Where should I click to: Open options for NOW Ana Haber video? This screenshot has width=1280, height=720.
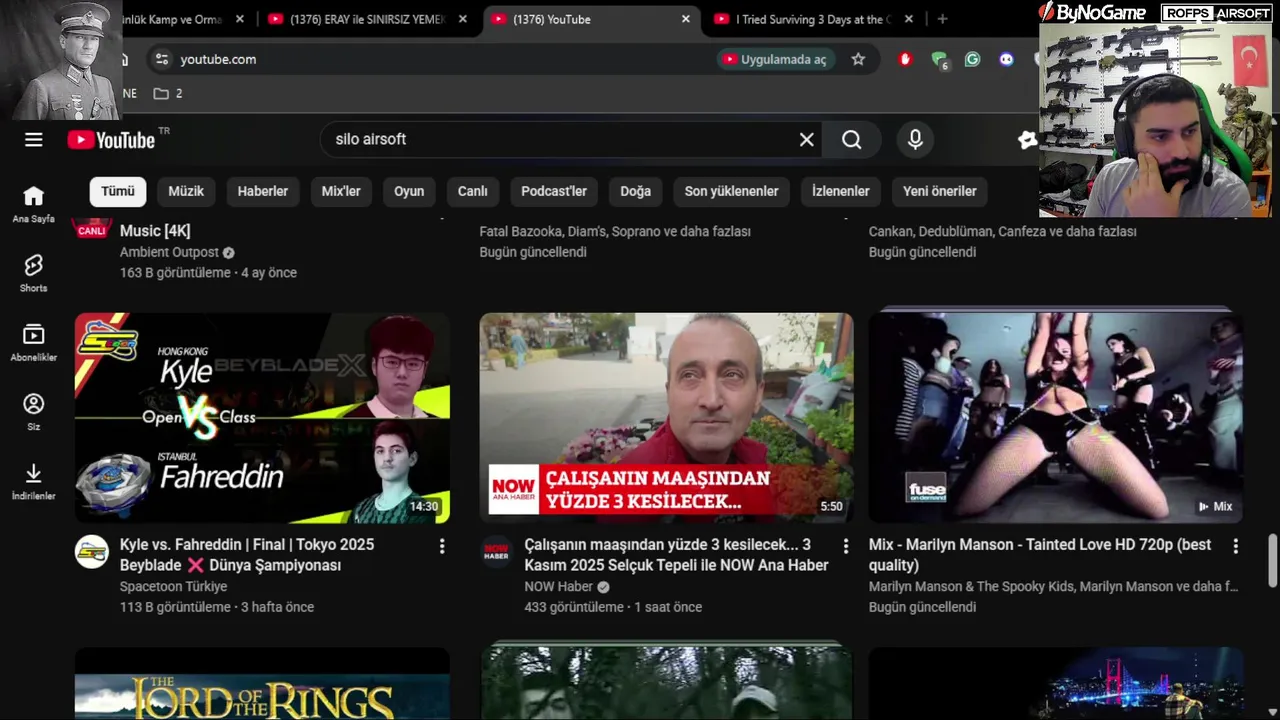coord(846,546)
